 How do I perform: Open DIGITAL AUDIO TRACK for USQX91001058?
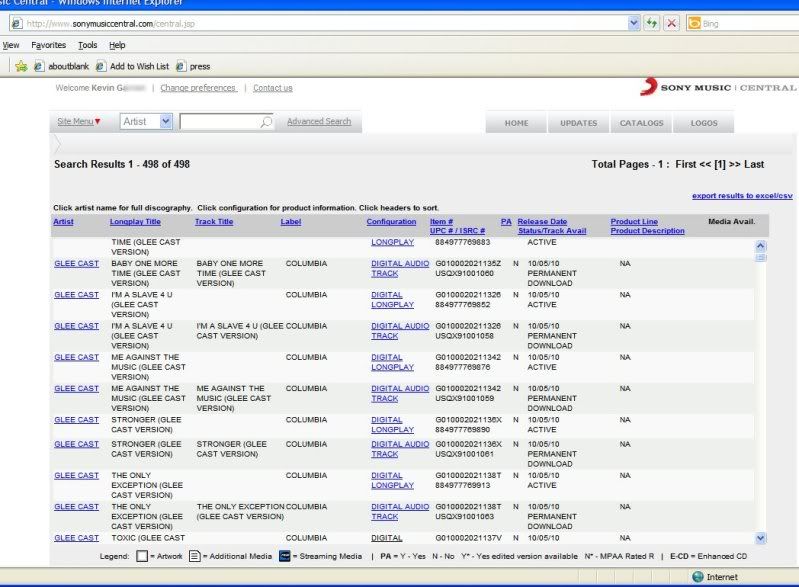[x=400, y=331]
